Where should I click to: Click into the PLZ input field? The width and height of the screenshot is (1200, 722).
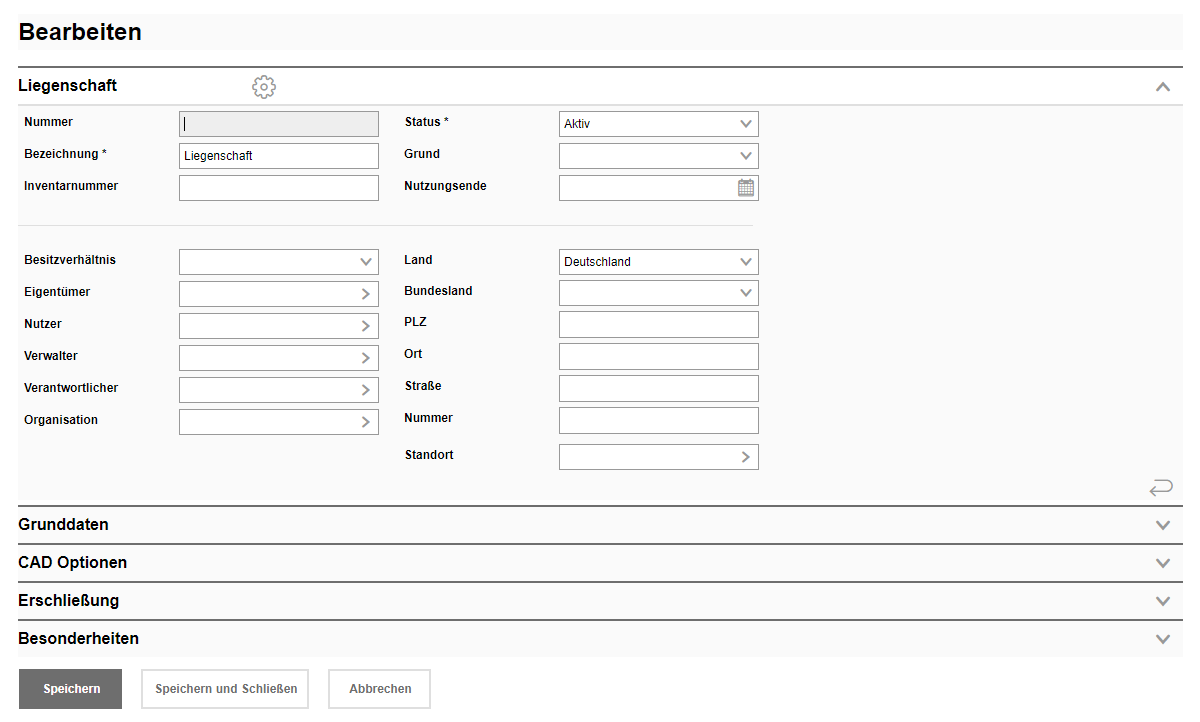tap(658, 325)
